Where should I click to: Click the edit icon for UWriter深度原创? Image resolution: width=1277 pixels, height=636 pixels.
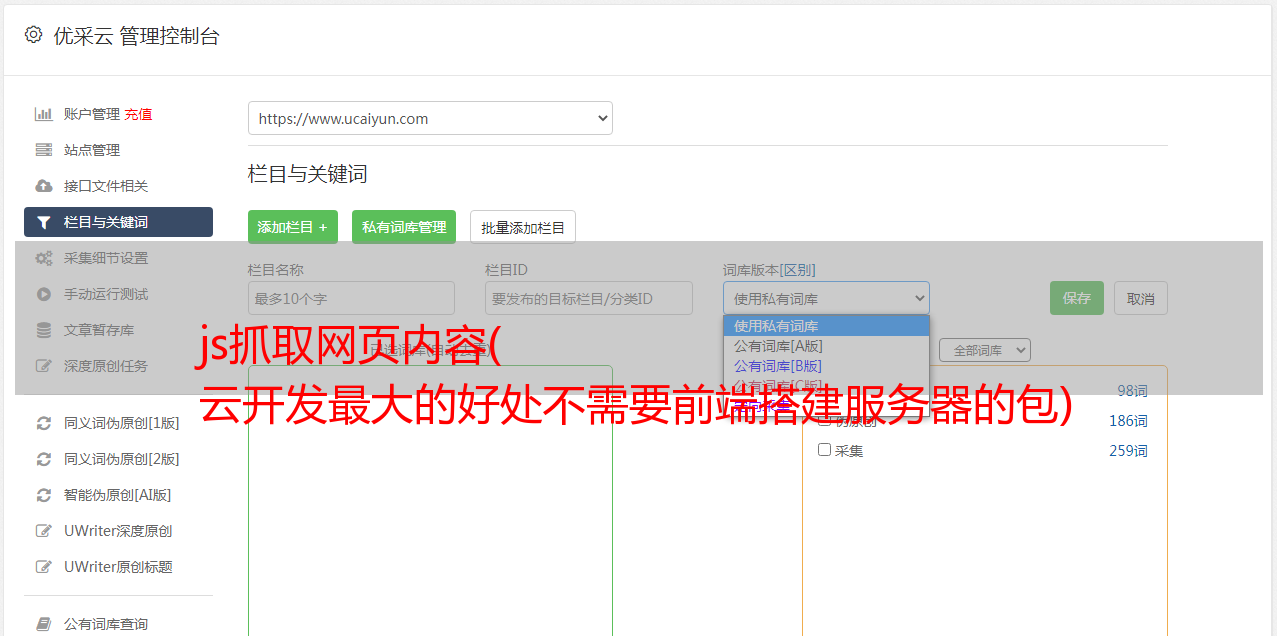(44, 531)
